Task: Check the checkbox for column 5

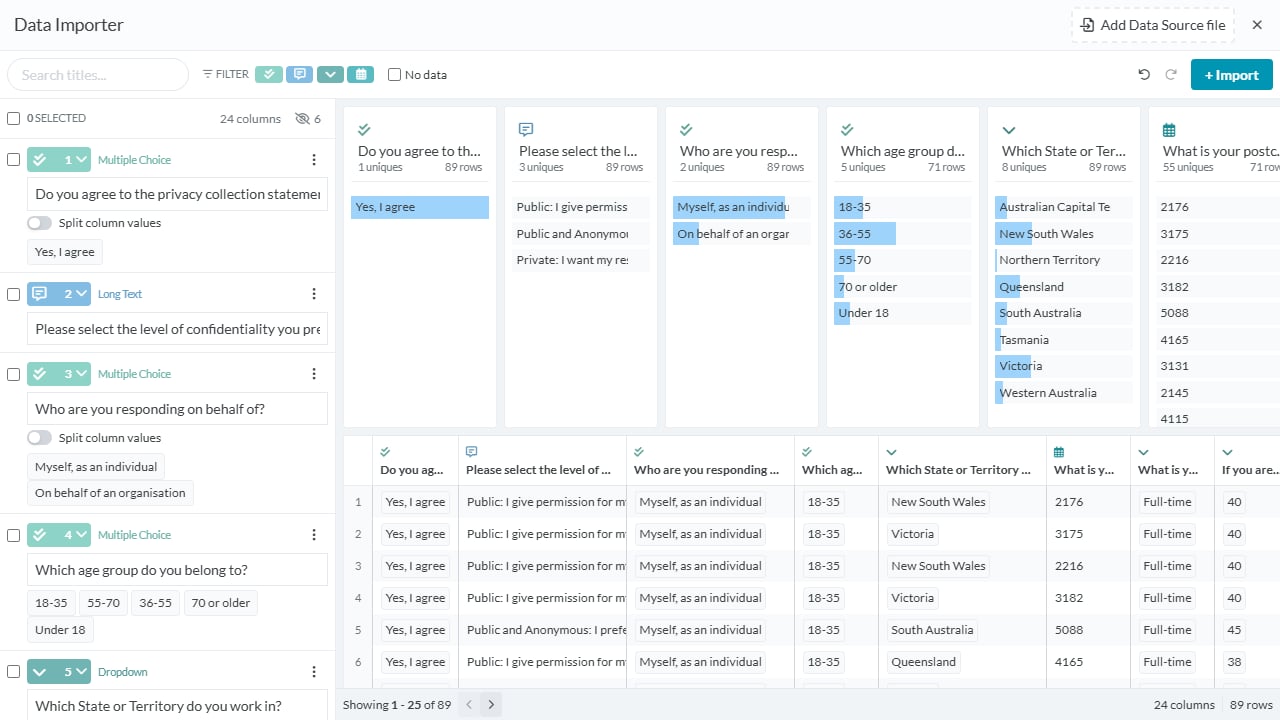Action: 13,672
